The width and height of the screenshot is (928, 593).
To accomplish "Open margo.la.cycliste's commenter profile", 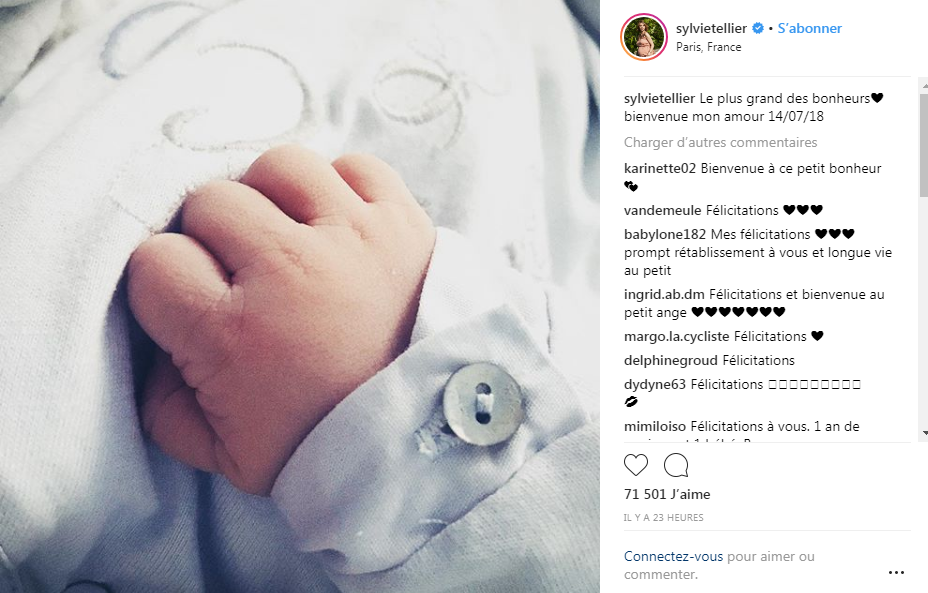I will coord(676,337).
